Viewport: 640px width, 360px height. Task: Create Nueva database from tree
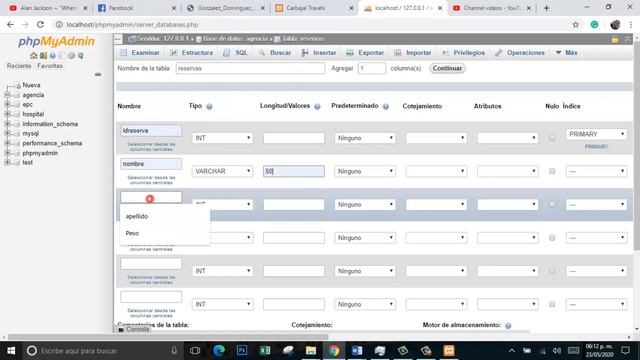coord(31,85)
